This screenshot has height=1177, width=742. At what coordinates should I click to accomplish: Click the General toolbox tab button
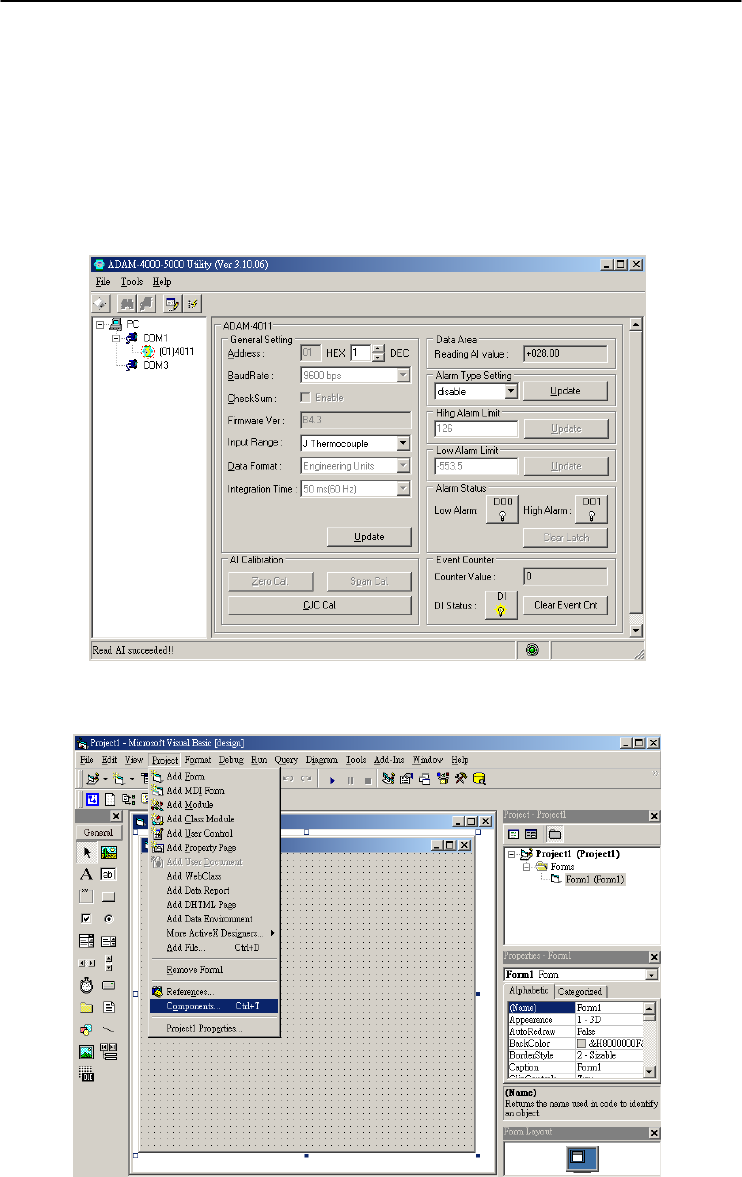98,832
